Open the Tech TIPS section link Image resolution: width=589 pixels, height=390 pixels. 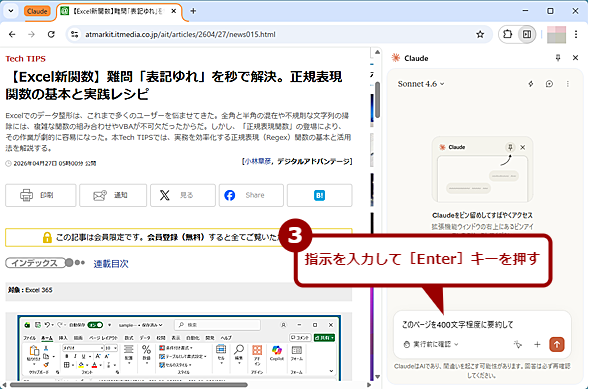26,59
